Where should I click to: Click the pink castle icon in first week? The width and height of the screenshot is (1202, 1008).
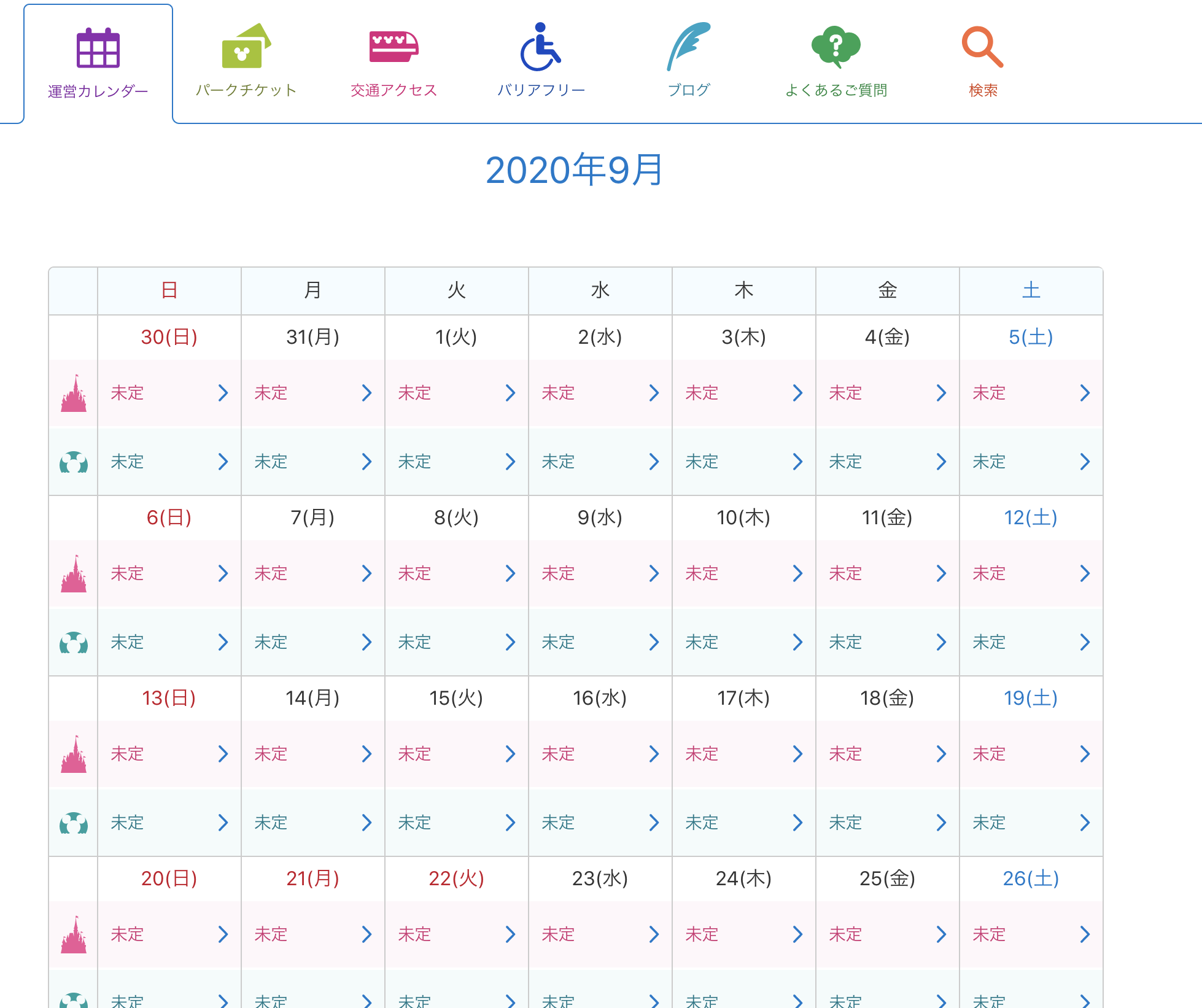coord(74,394)
